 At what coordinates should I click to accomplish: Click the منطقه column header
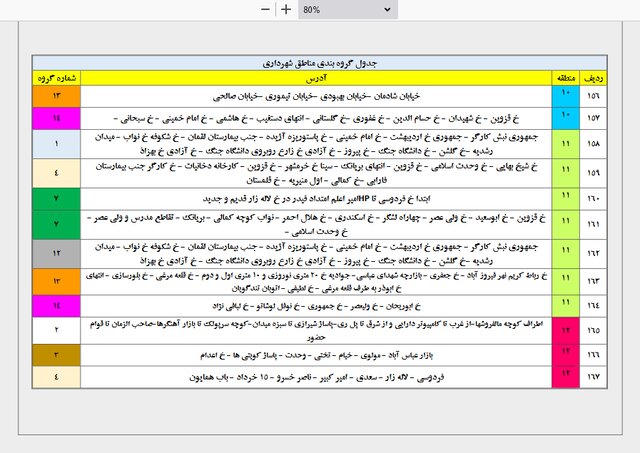point(566,77)
